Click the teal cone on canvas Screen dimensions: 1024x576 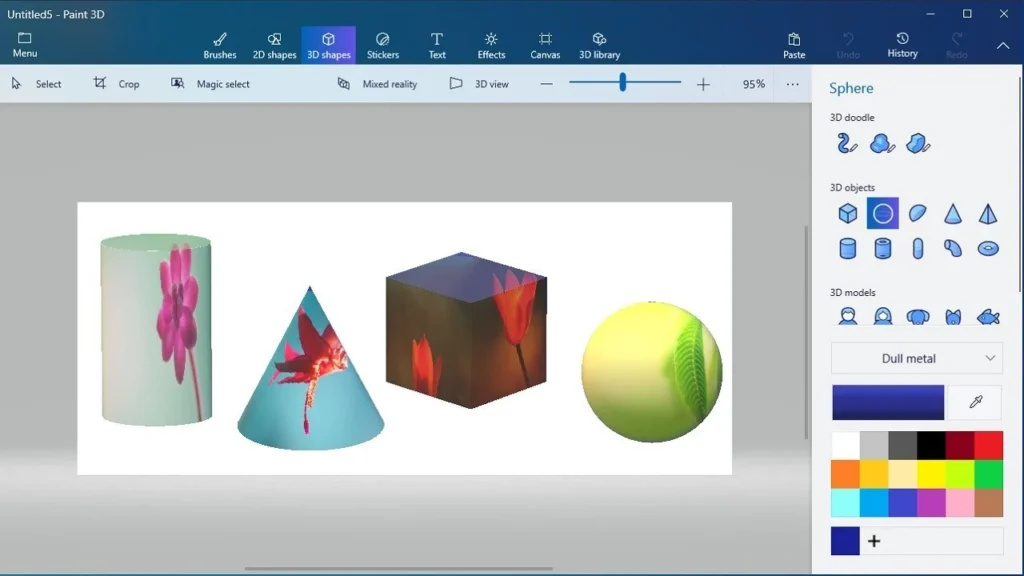point(310,369)
